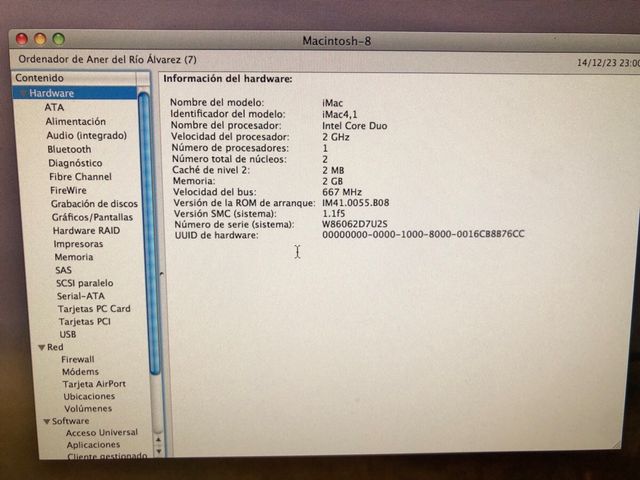
Task: Collapse the Software section triangle
Action: 47,421
